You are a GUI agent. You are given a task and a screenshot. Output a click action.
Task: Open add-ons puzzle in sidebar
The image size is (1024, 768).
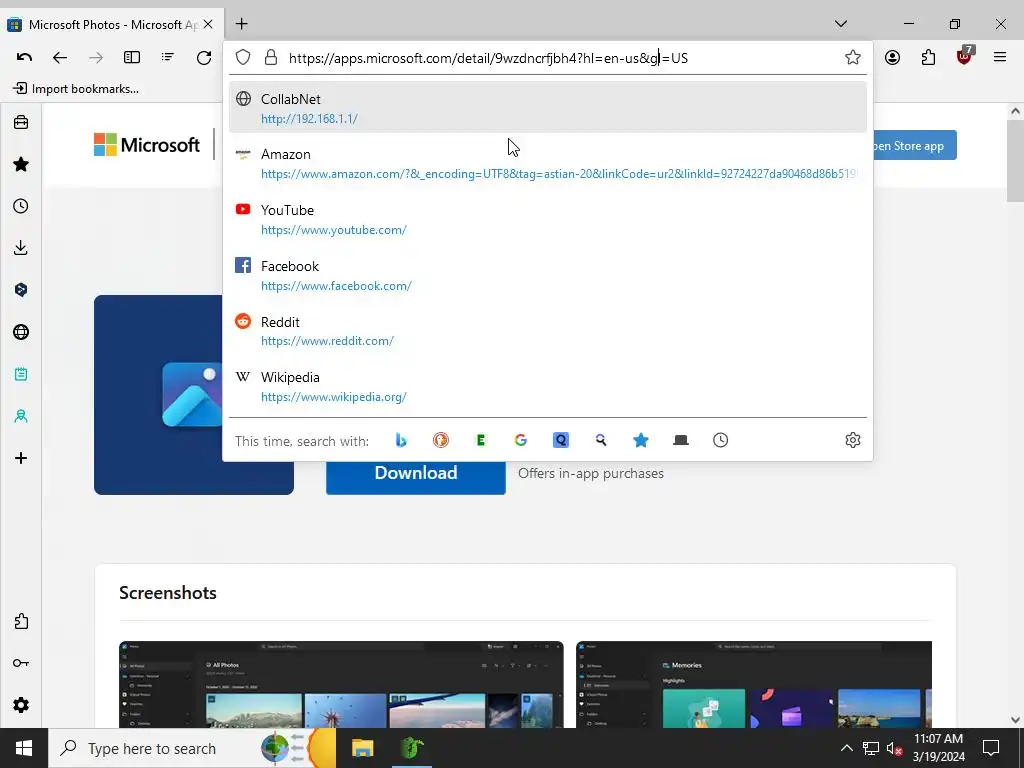click(x=21, y=621)
